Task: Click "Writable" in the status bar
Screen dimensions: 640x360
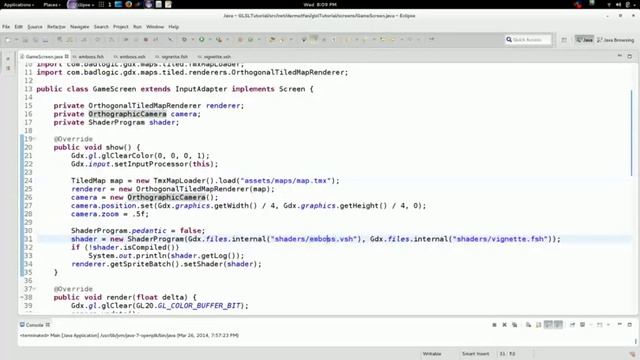Action: [x=432, y=353]
